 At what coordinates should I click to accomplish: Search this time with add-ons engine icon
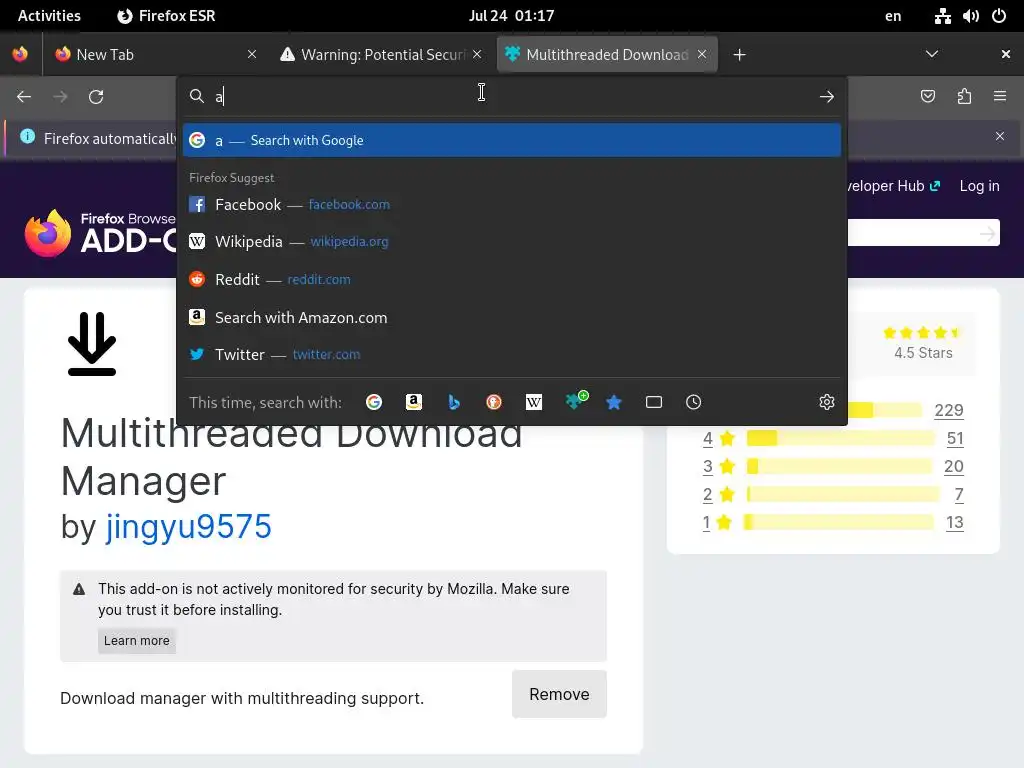(x=576, y=400)
